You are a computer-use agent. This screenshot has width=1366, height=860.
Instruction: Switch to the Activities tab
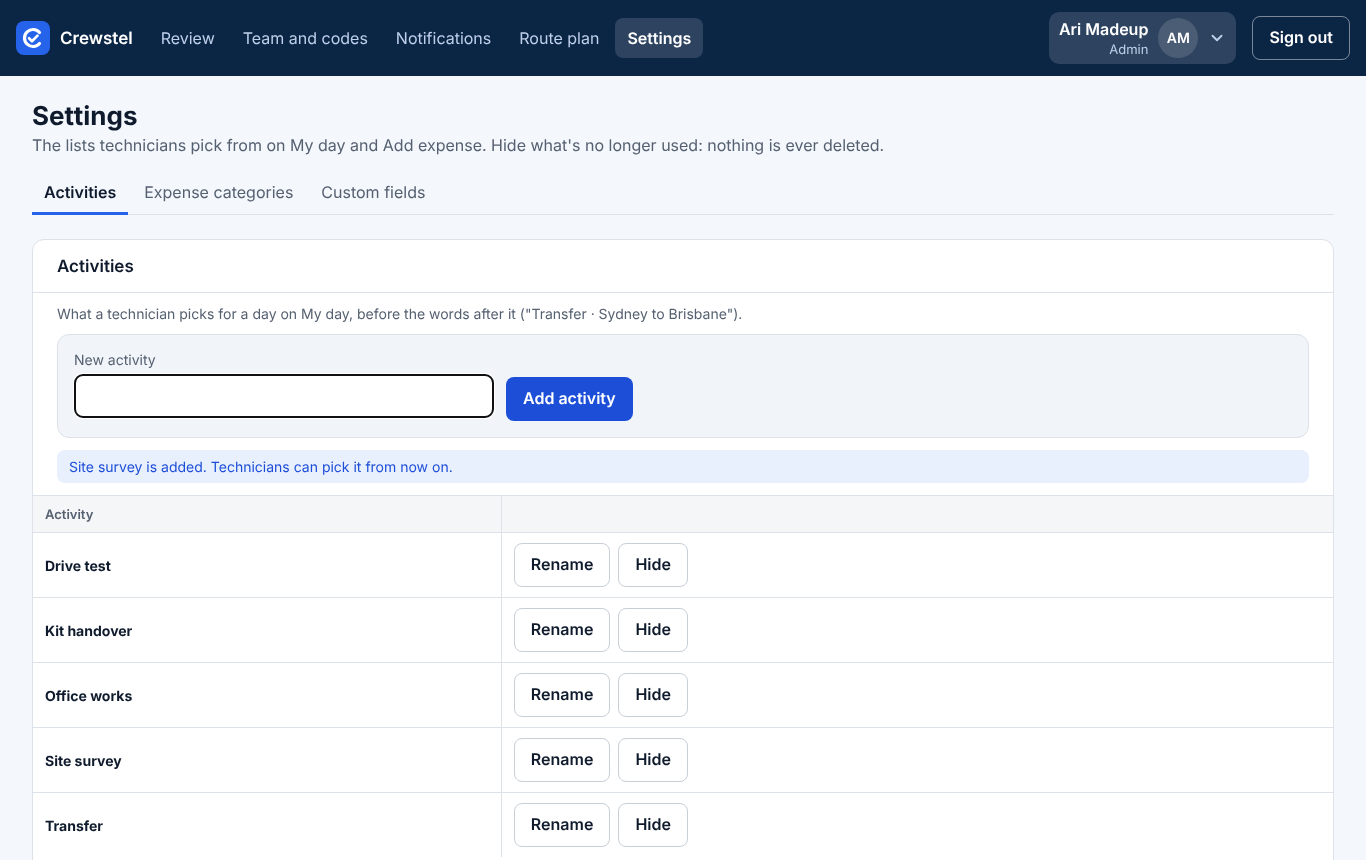tap(80, 192)
